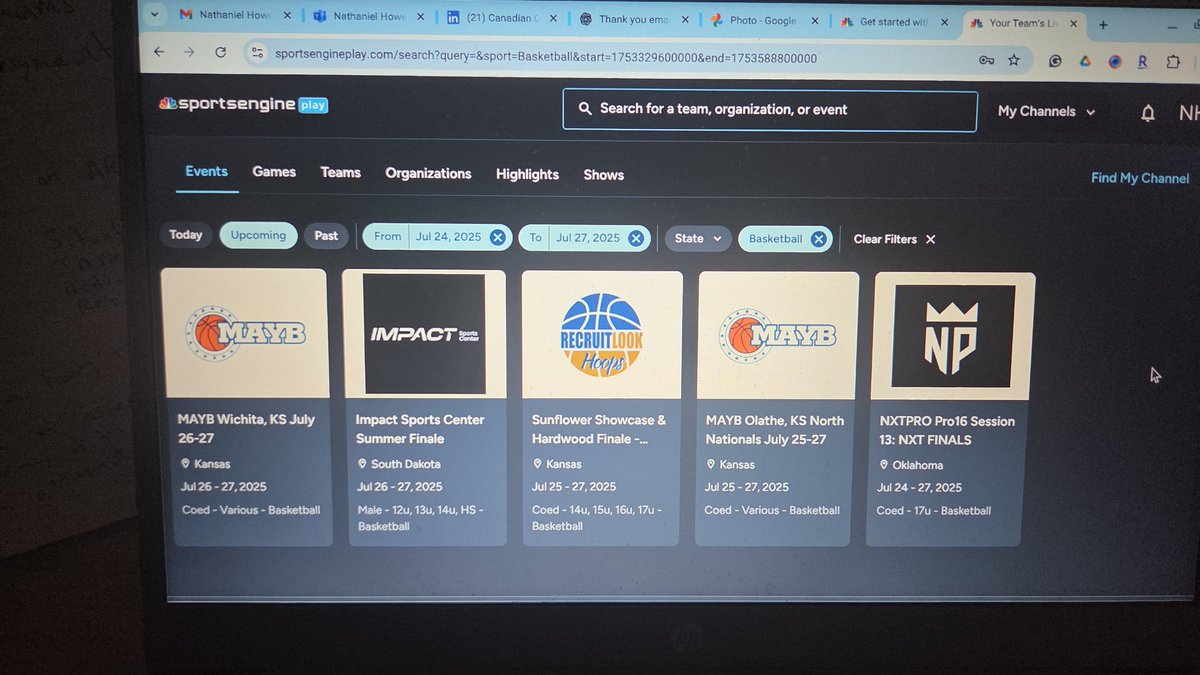The width and height of the screenshot is (1200, 675).
Task: Click the Find My Channel link
Action: 1140,178
